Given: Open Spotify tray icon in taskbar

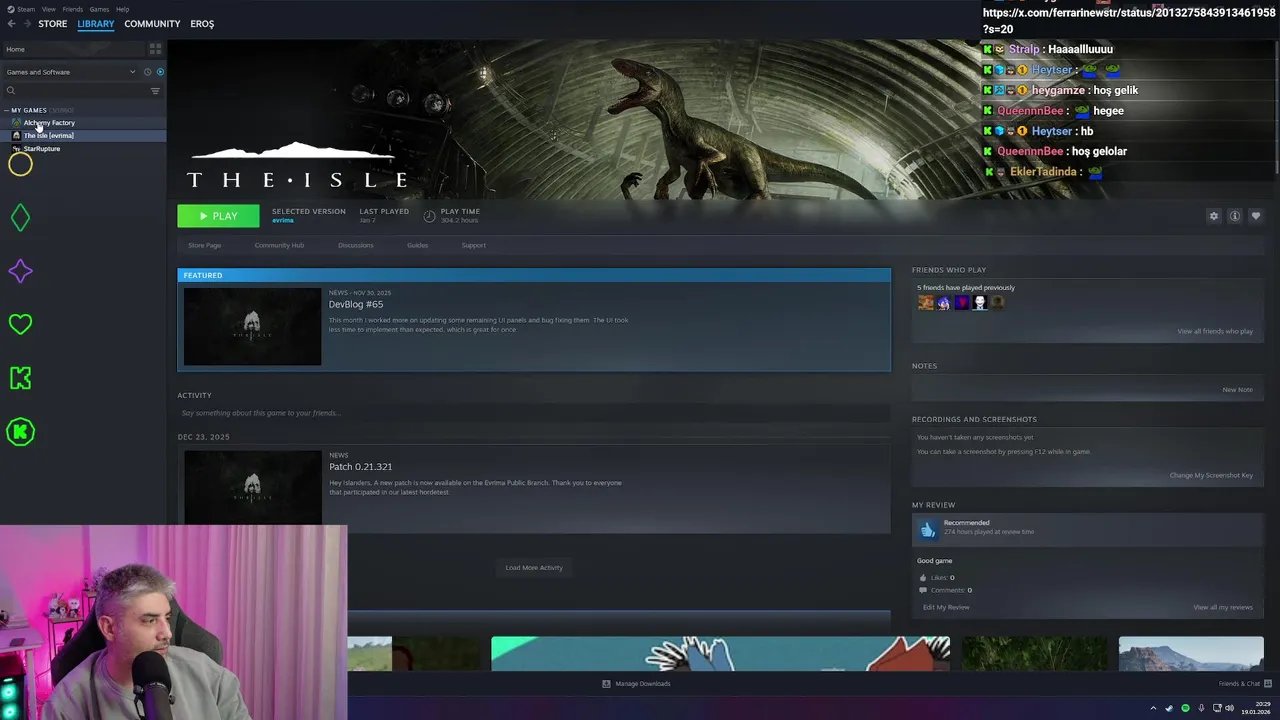Looking at the screenshot, I should (1185, 708).
